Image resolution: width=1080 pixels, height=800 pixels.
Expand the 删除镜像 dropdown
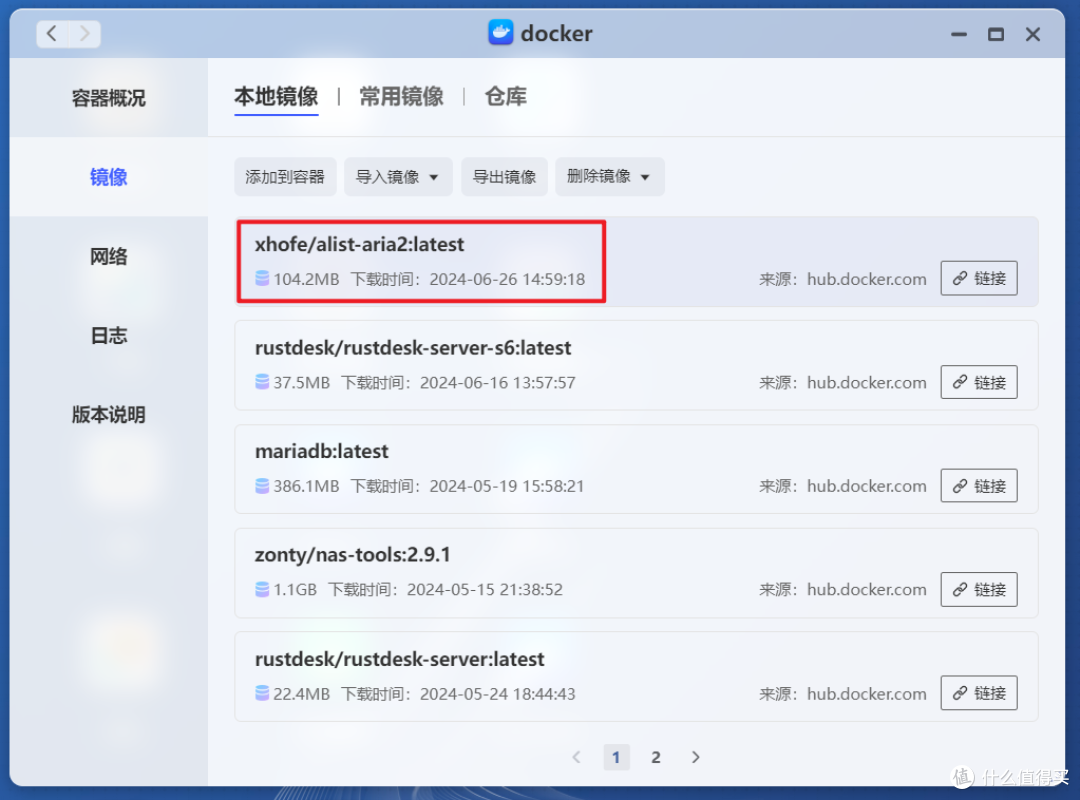(x=610, y=177)
